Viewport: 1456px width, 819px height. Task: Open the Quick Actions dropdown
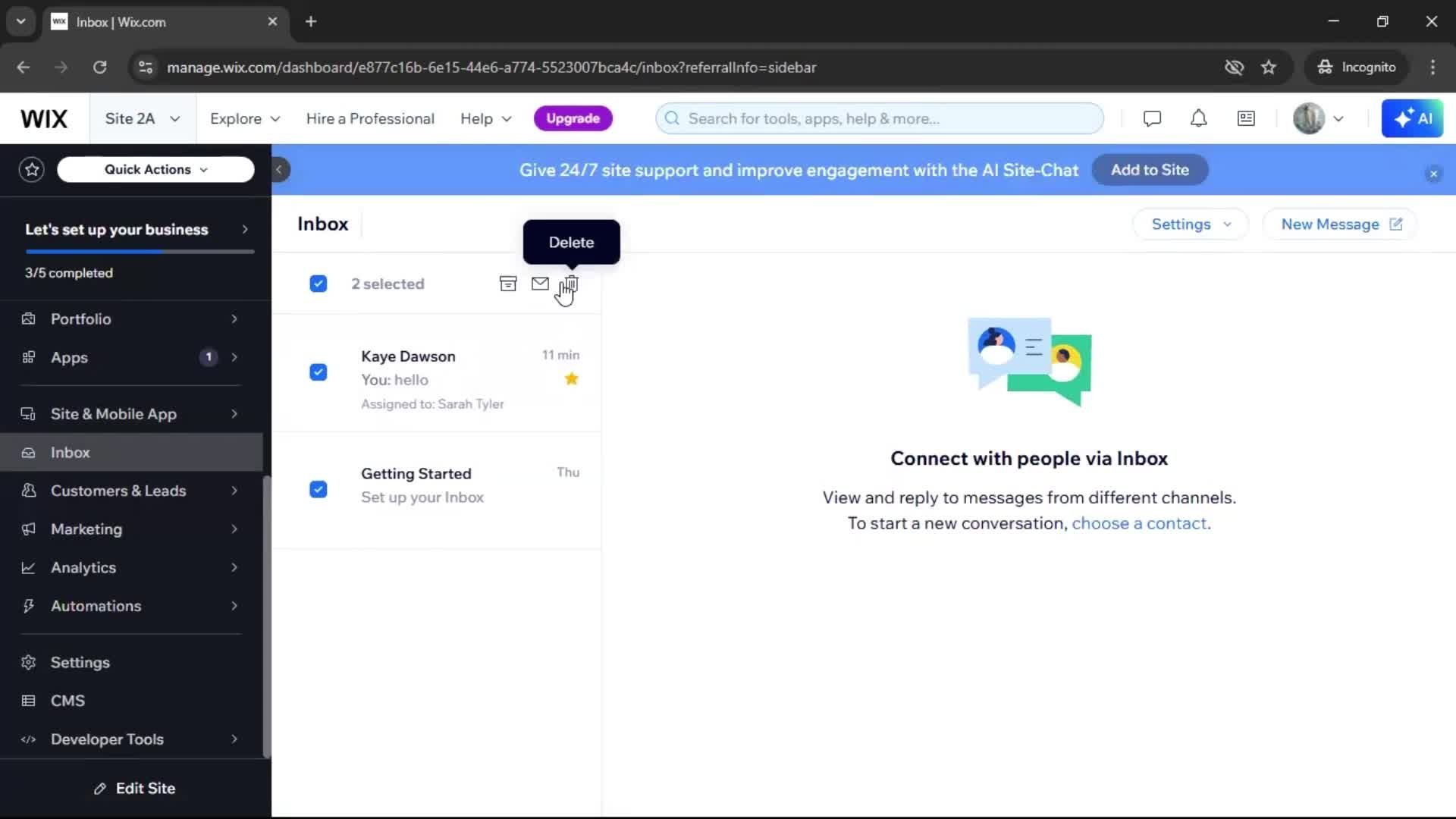(155, 169)
